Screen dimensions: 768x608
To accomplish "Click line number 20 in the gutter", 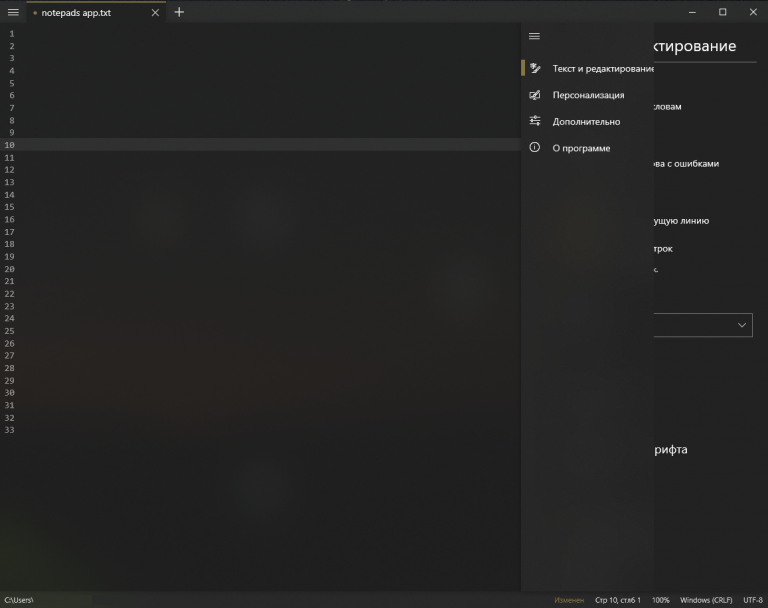I will (10, 269).
